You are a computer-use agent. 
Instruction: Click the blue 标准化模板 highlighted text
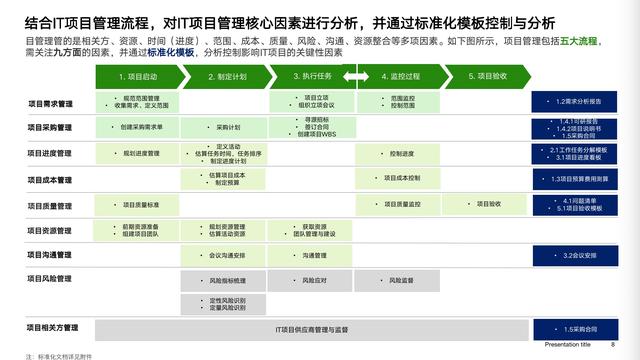170,53
